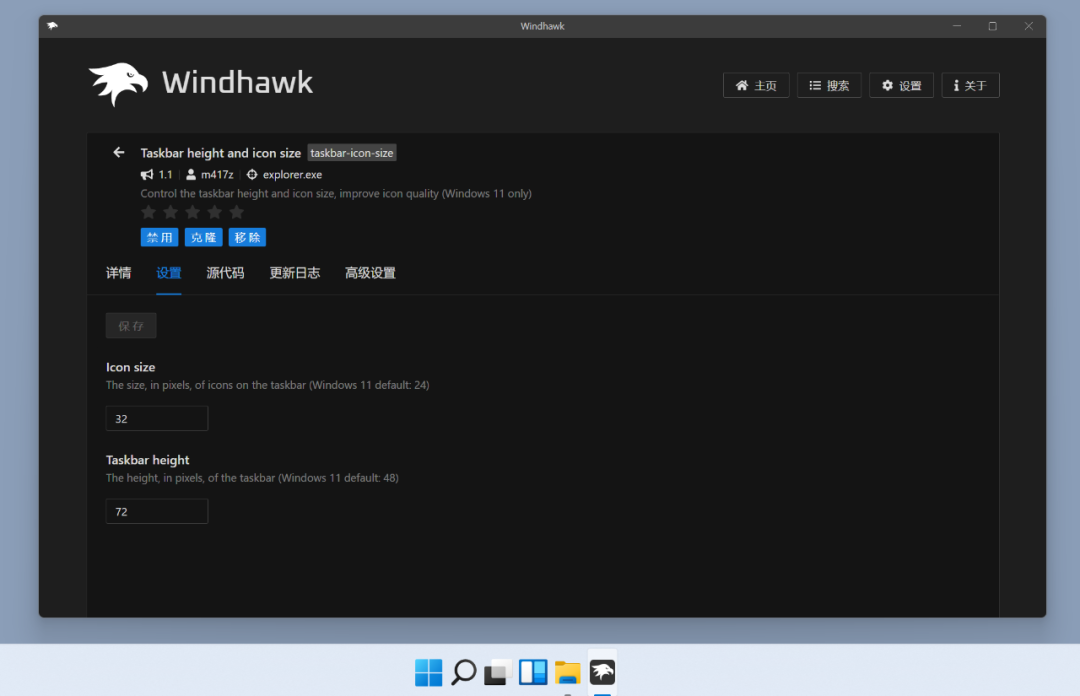
Task: Focus the Icon size input field
Action: click(157, 418)
